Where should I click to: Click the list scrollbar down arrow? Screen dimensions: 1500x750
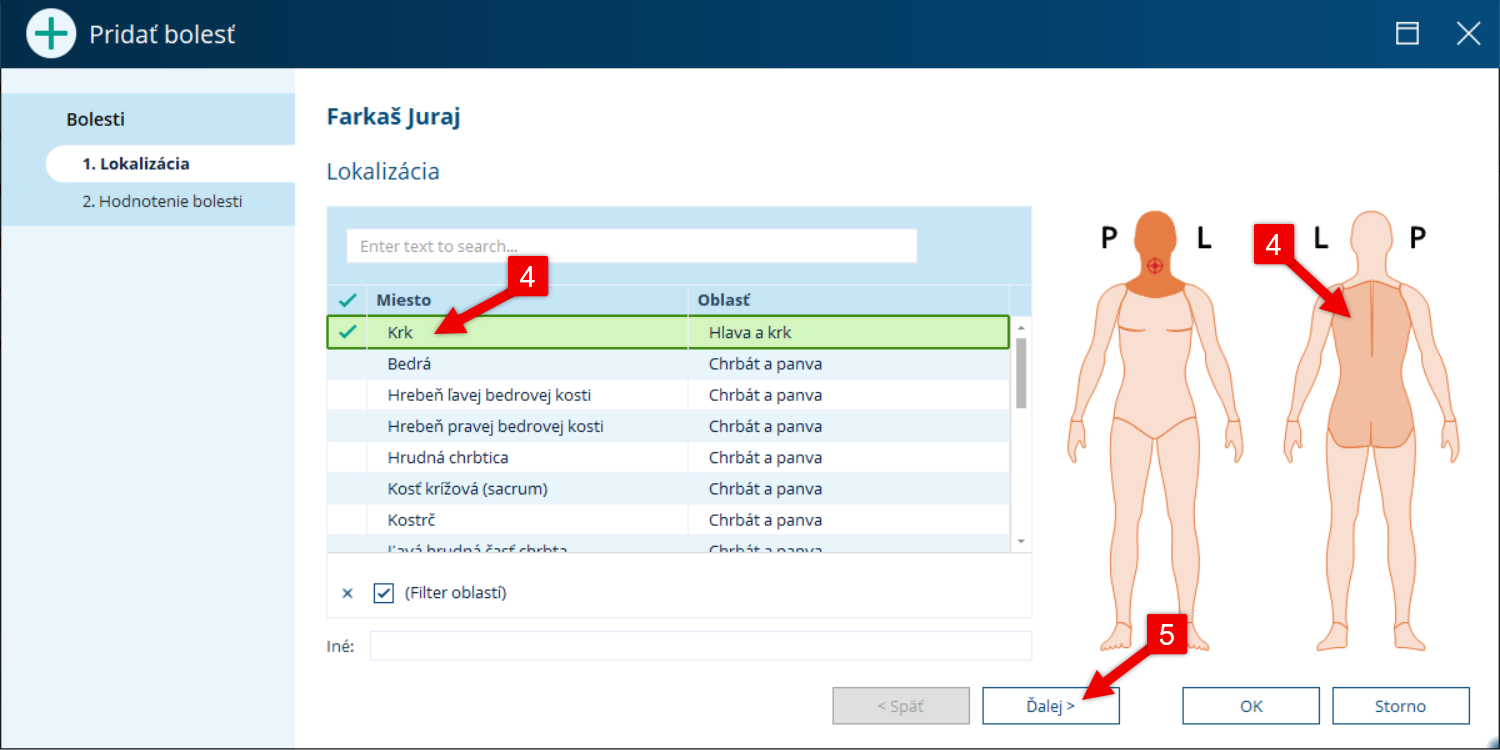1021,541
